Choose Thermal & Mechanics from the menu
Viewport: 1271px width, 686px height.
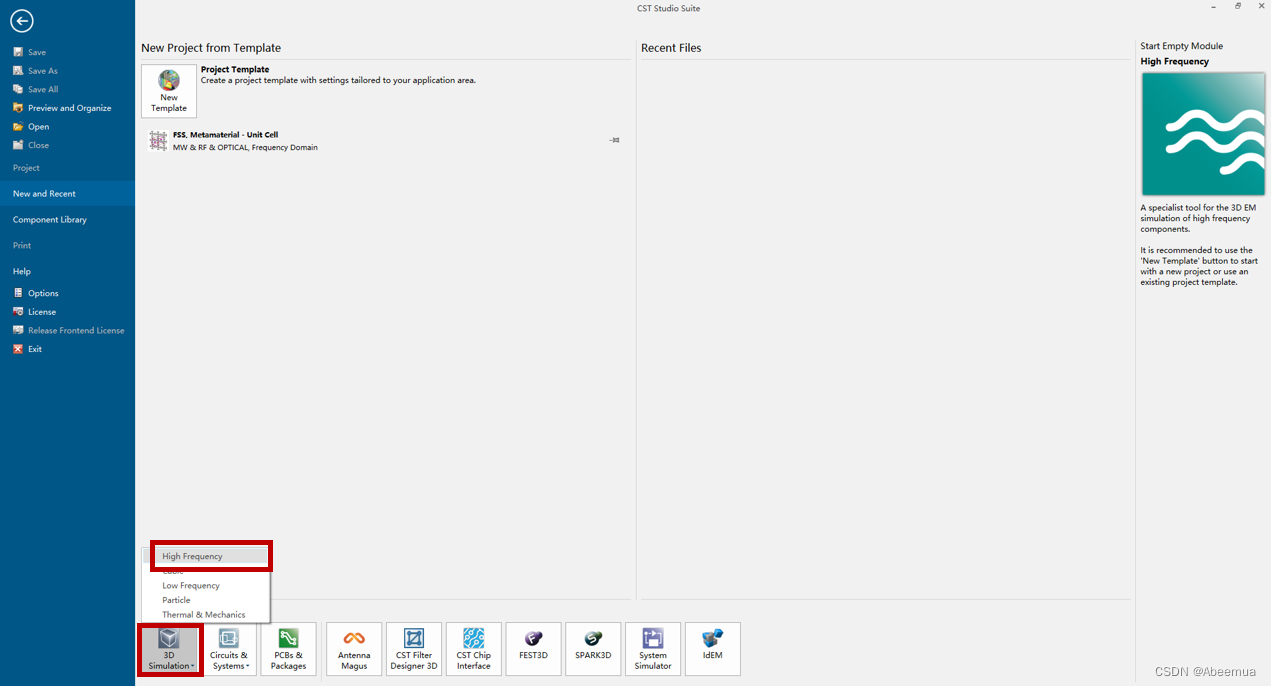204,615
